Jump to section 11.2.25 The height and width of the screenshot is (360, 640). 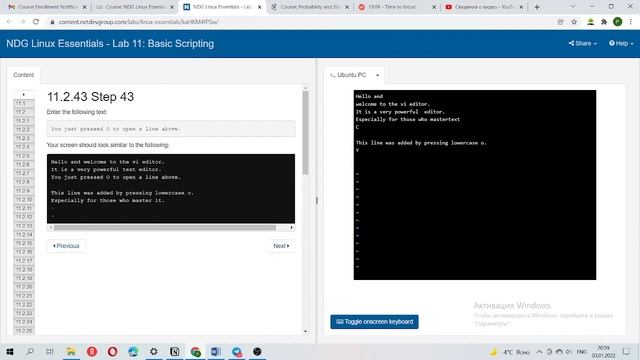[x=24, y=331]
